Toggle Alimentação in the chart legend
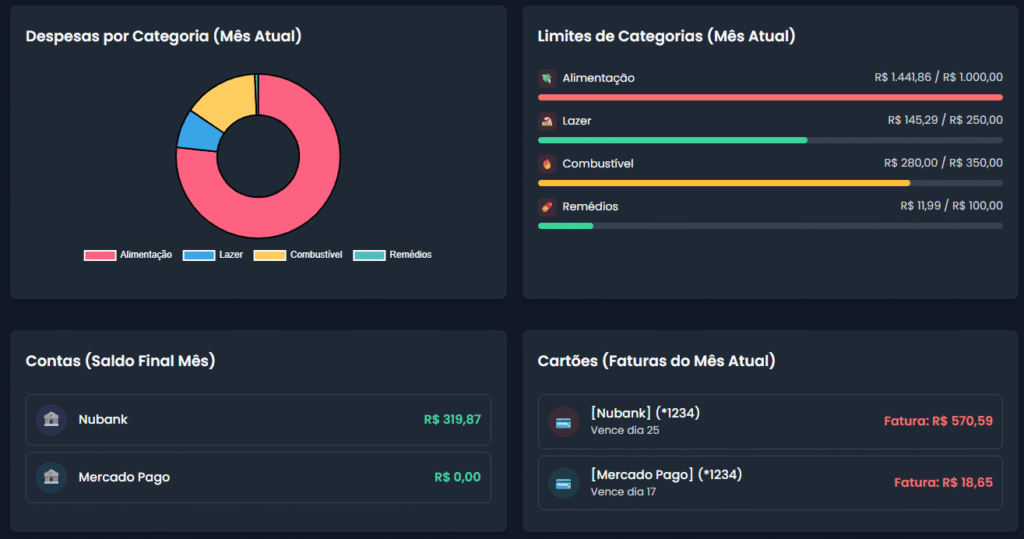 [128, 255]
